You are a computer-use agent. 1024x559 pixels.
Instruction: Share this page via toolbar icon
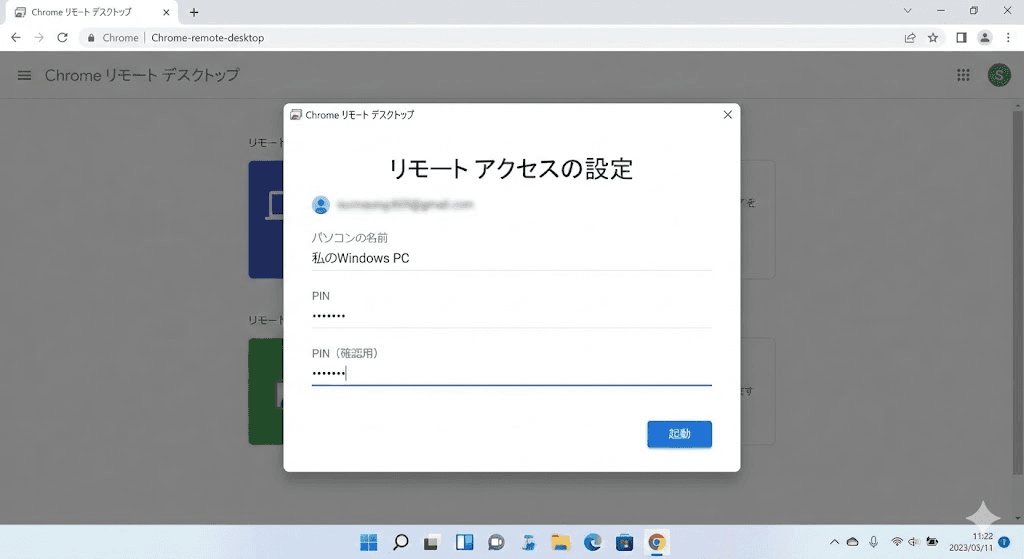point(910,38)
